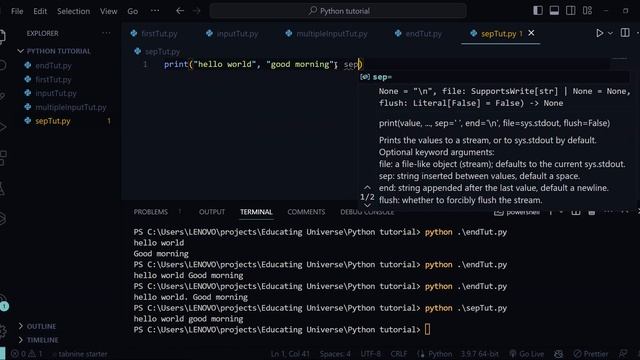Click the terminal prompt input line
The height and width of the screenshot is (360, 640).
(x=282, y=329)
